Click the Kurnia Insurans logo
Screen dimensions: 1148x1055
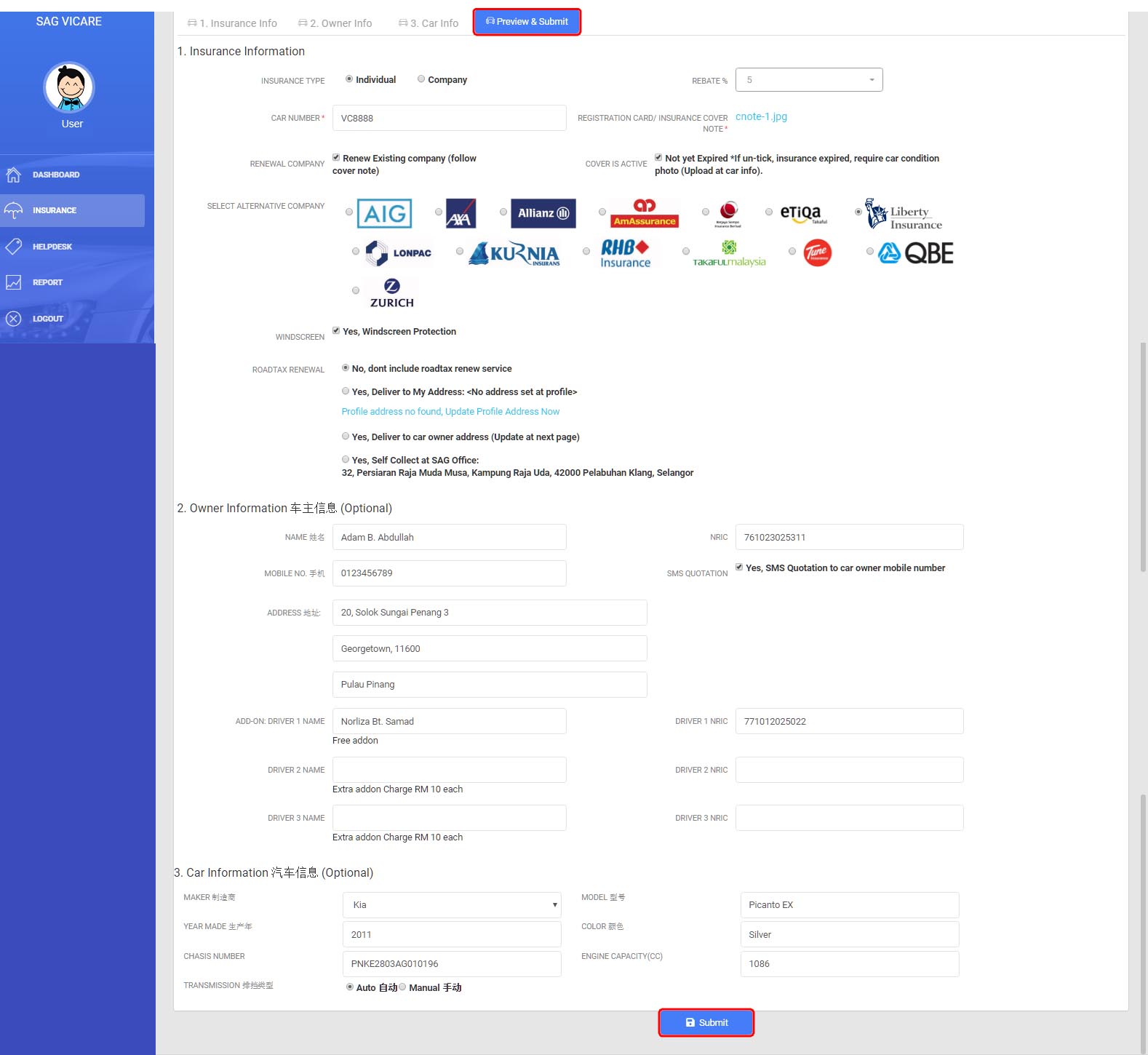click(515, 253)
